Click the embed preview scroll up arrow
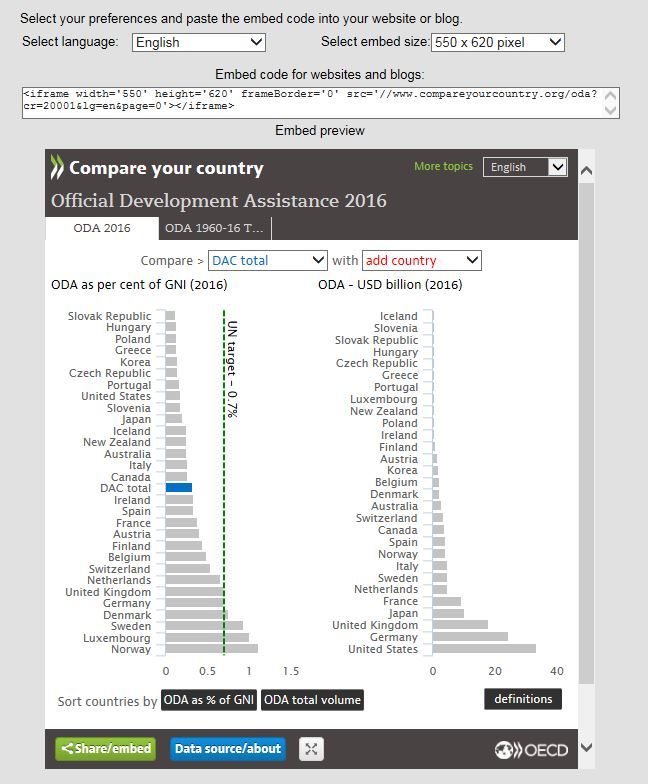Viewport: 648px width, 784px height. 586,171
